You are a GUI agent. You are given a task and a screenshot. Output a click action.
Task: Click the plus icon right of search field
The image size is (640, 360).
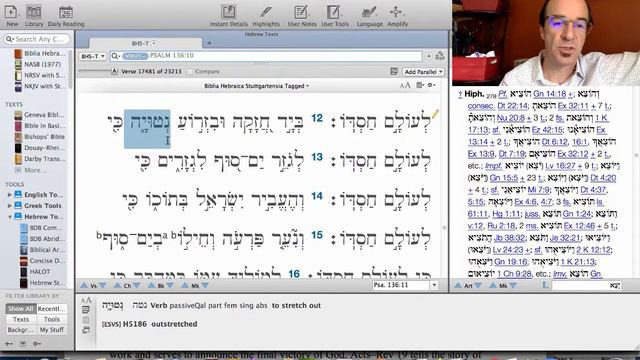[x=429, y=56]
